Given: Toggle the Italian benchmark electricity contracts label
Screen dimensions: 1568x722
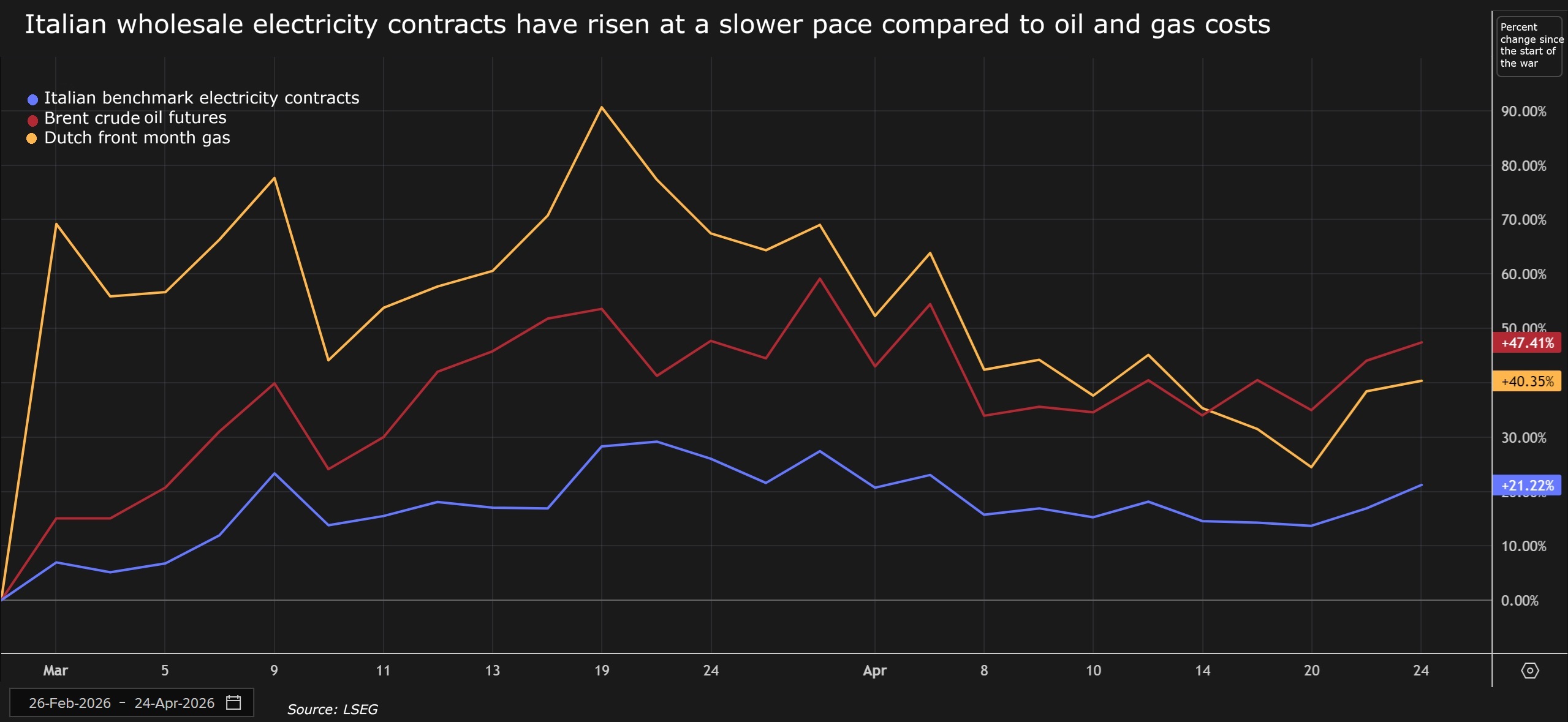Looking at the screenshot, I should pyautogui.click(x=202, y=98).
